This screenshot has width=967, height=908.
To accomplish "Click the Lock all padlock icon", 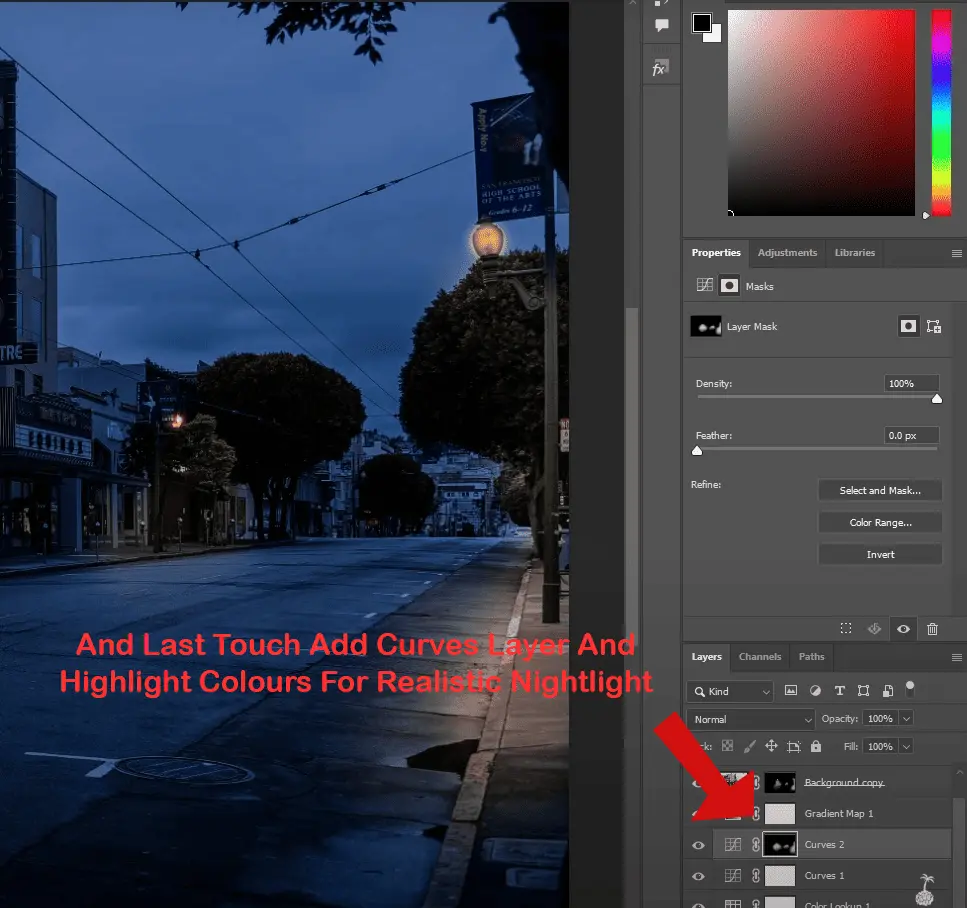I will coord(815,746).
